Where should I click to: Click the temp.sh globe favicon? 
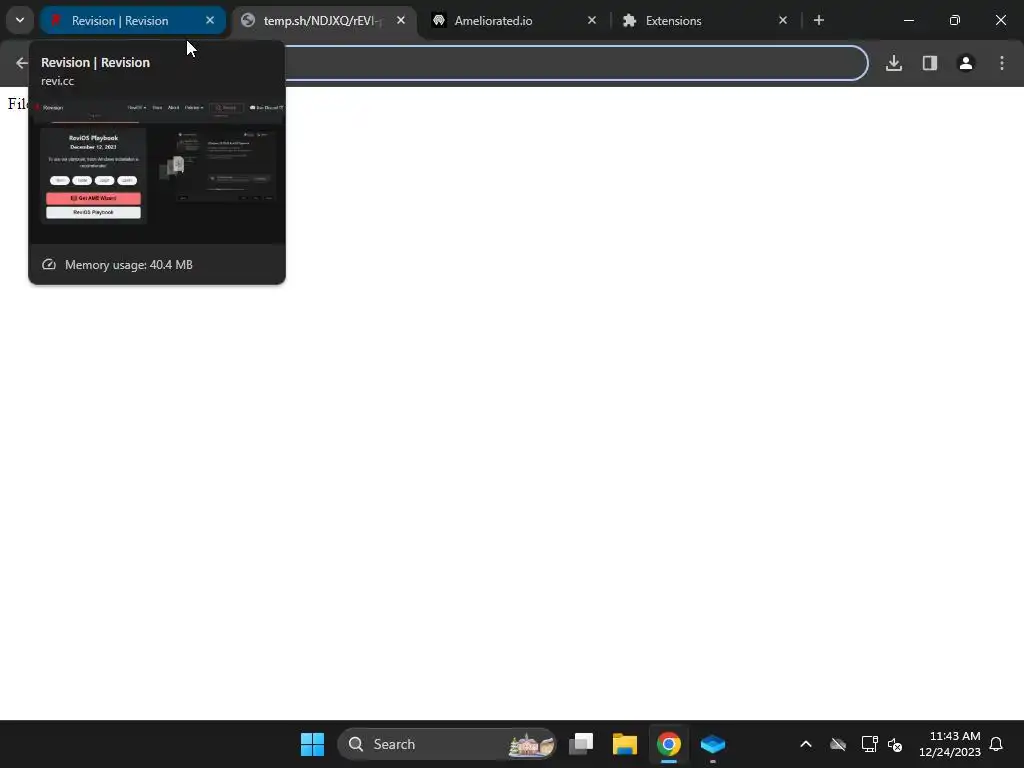(248, 20)
